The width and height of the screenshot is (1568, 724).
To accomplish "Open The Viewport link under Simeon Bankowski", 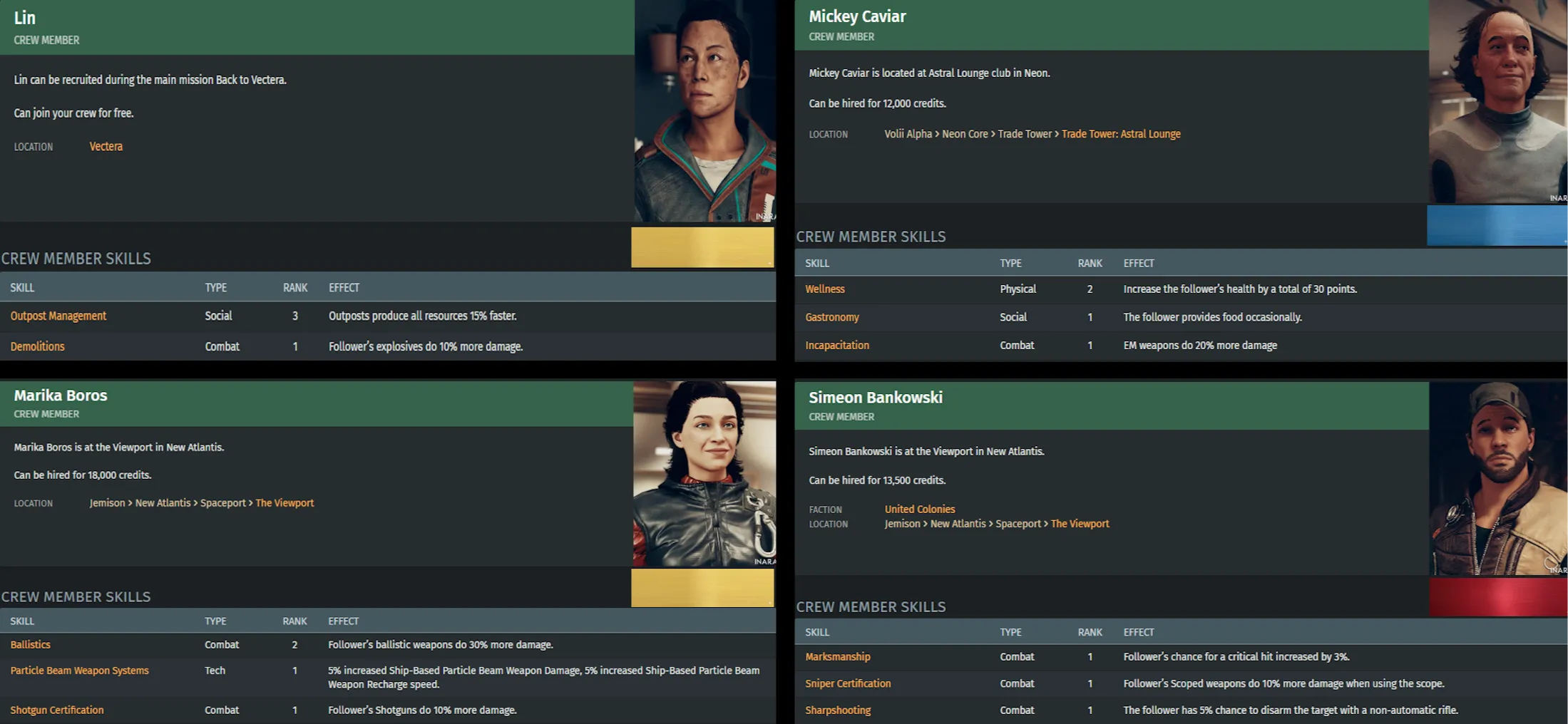I will [1080, 524].
